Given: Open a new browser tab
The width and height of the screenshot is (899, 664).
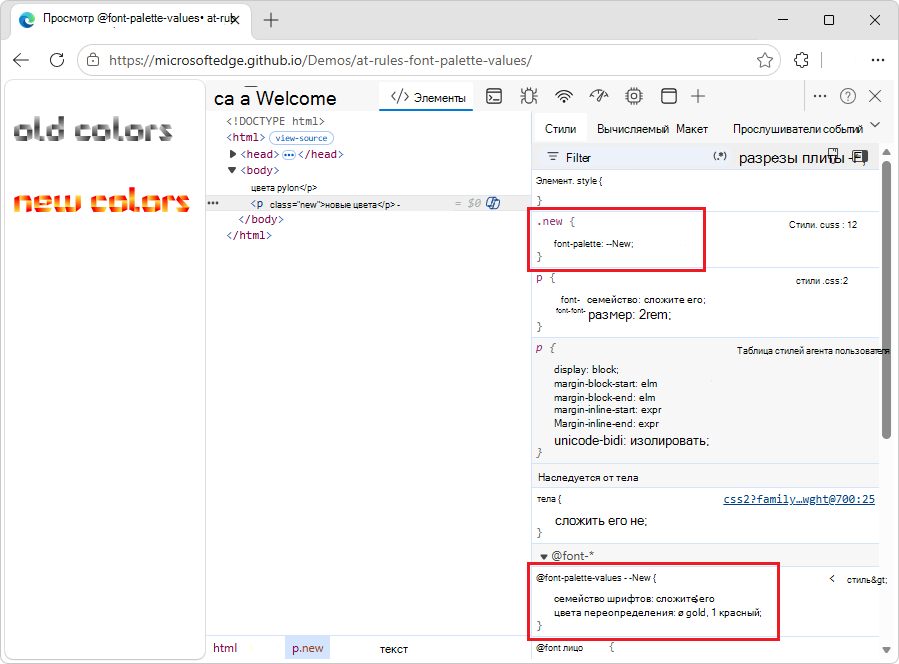Looking at the screenshot, I should pyautogui.click(x=271, y=20).
